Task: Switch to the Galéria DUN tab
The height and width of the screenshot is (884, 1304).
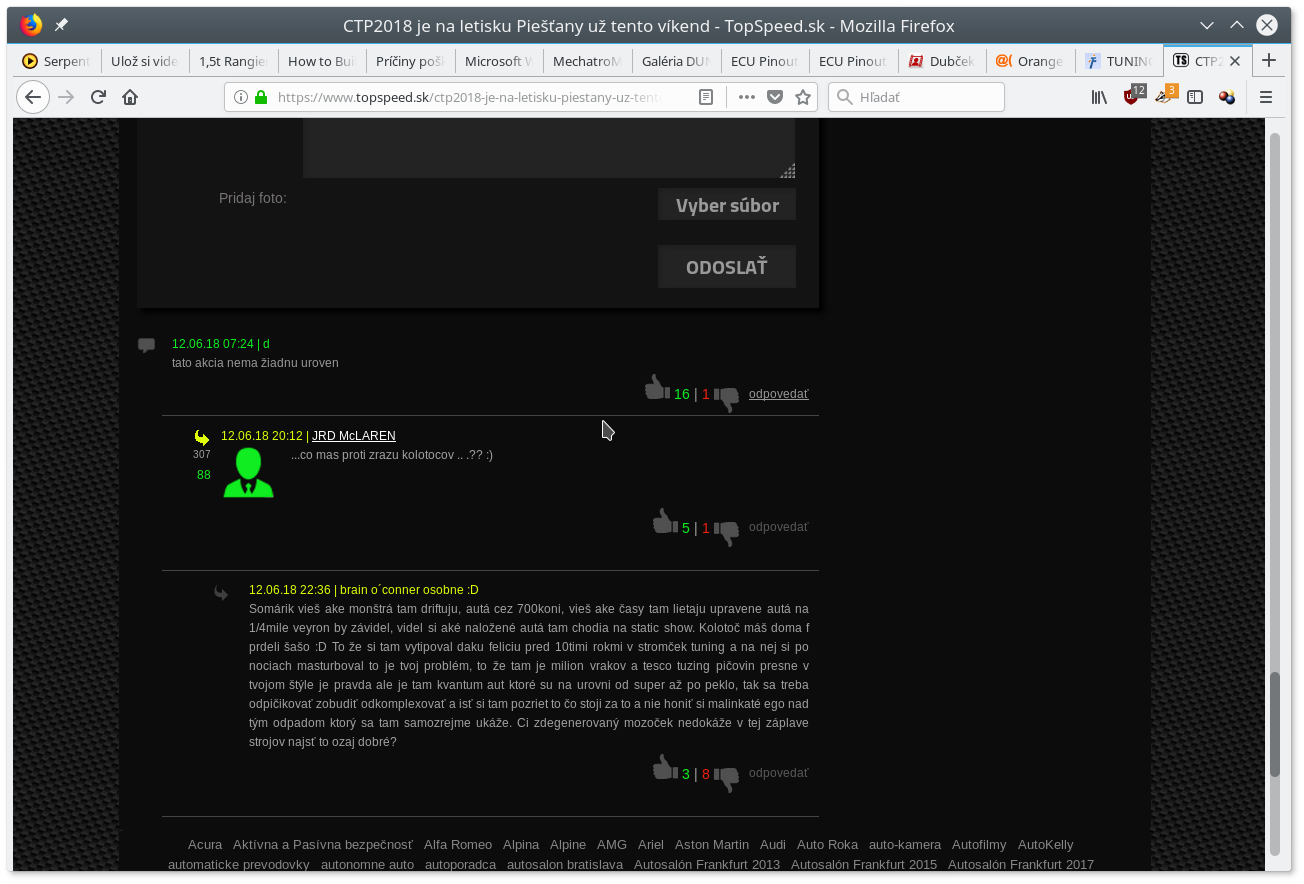Action: [x=676, y=61]
